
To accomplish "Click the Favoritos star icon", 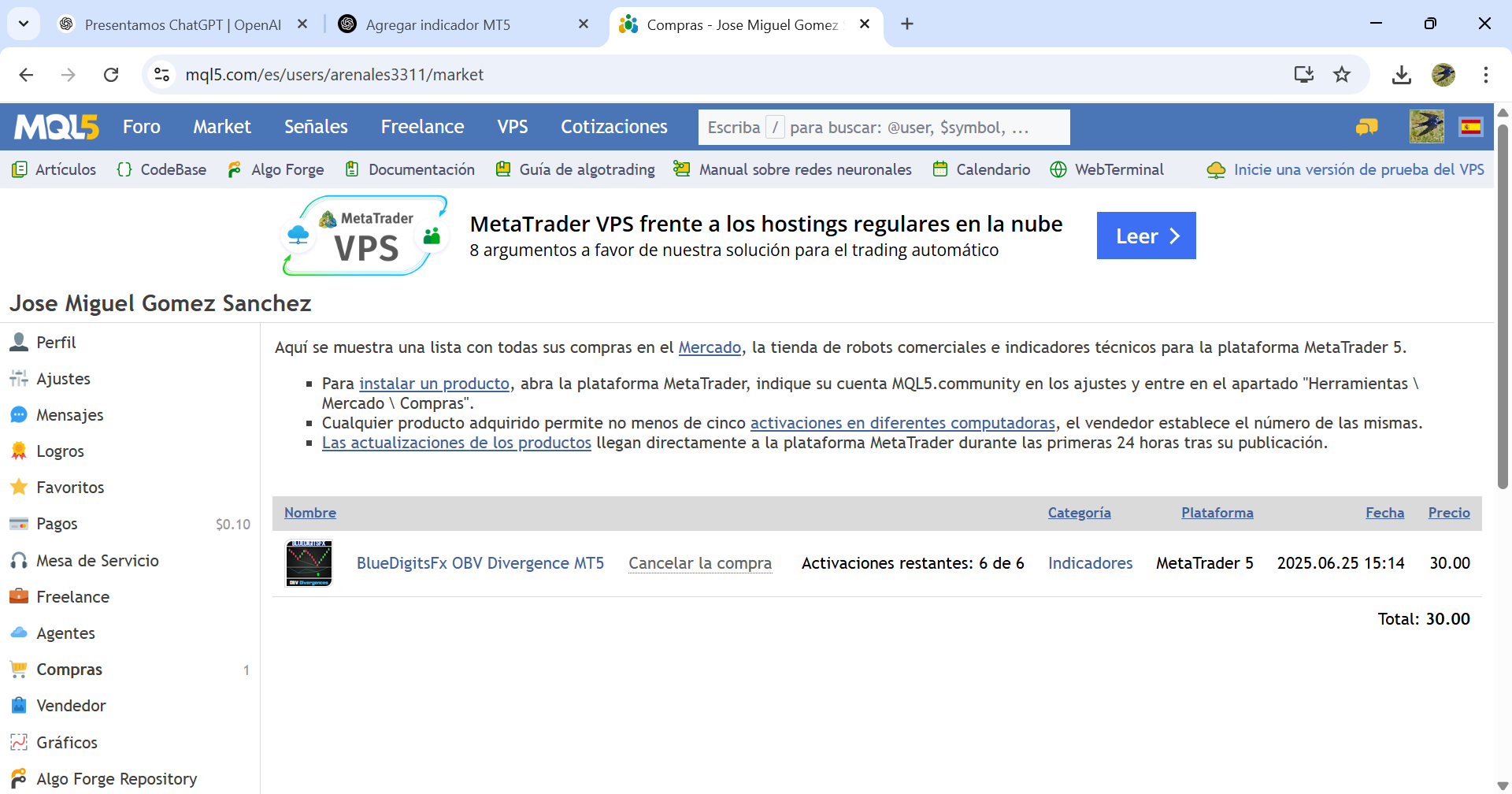I will (19, 487).
